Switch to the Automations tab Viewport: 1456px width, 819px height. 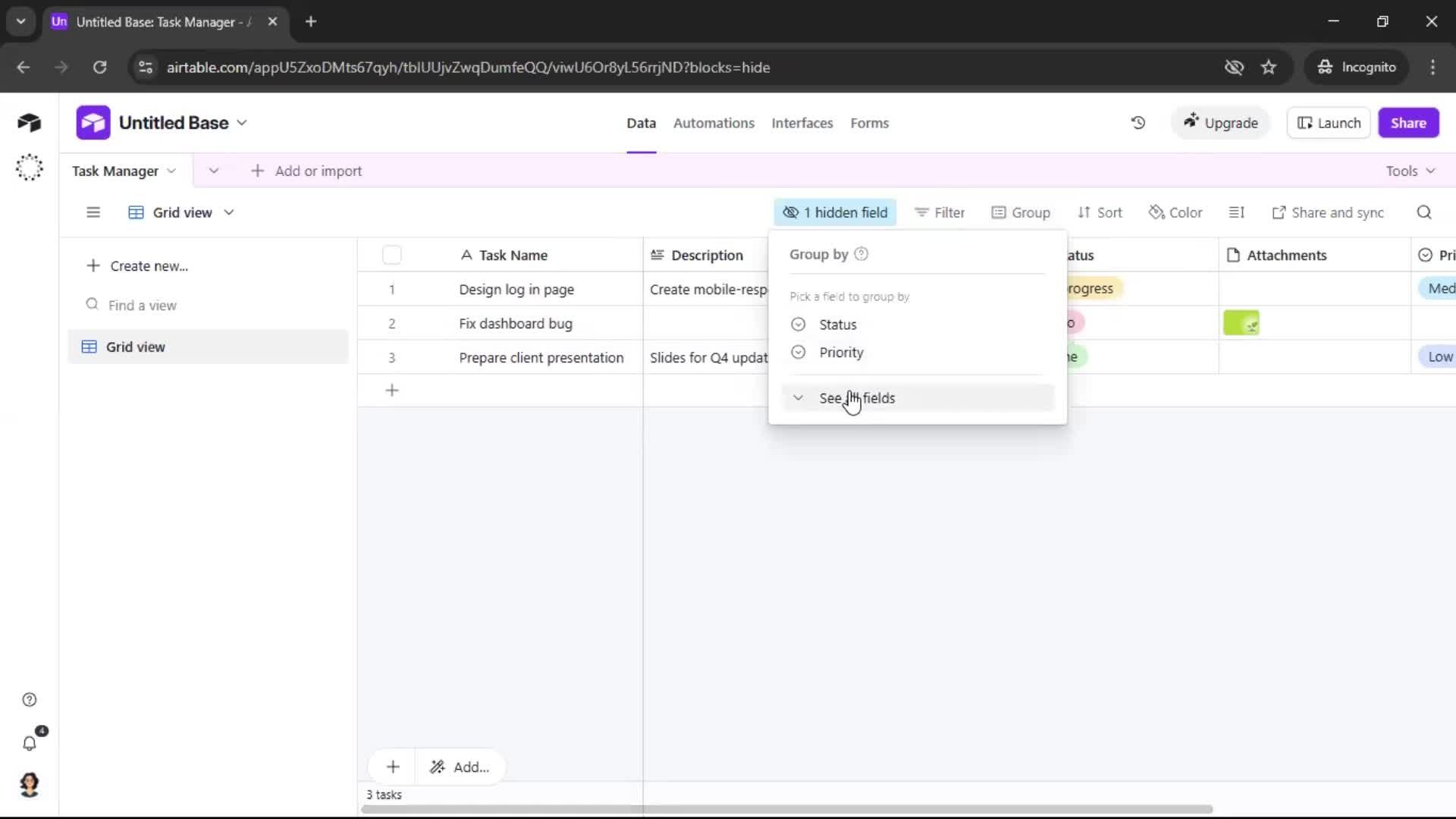714,123
